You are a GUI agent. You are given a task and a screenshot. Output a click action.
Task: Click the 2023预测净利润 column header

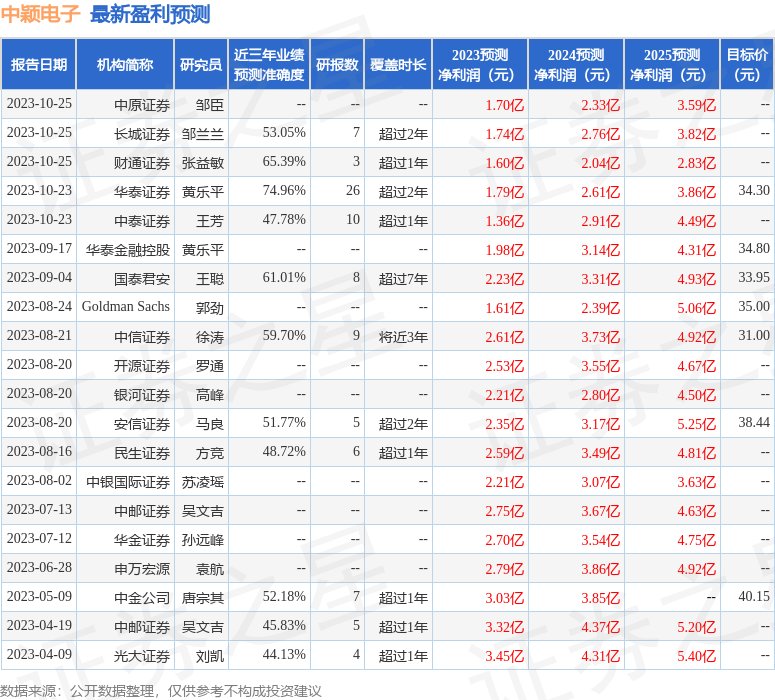[x=480, y=65]
